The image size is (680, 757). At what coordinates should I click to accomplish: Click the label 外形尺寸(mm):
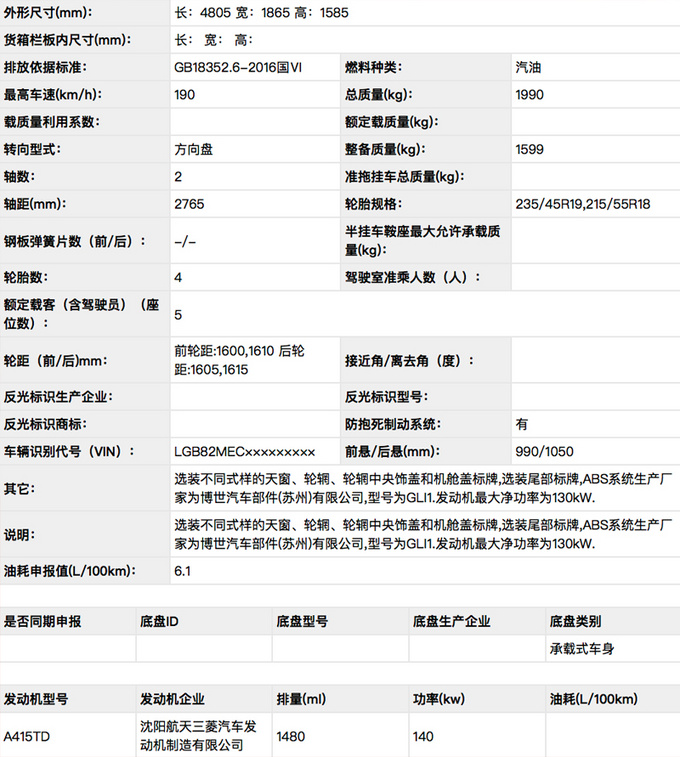[x=48, y=13]
